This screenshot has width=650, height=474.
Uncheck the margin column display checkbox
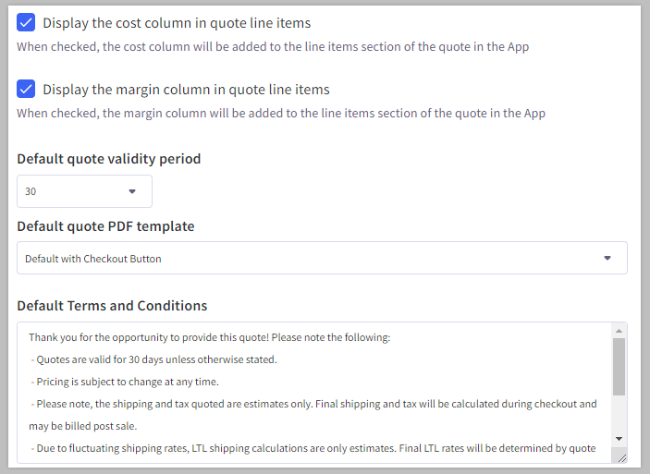click(x=26, y=89)
